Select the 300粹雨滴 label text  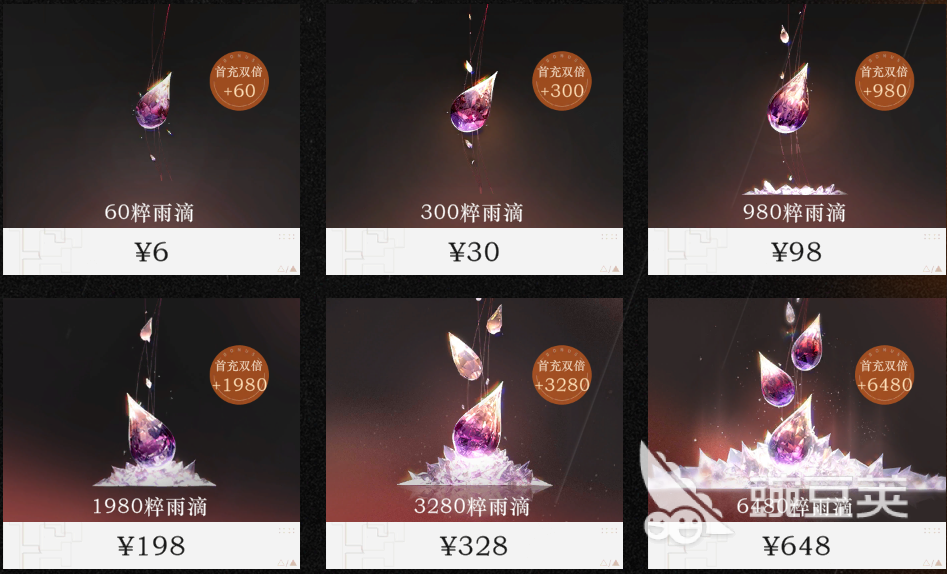pyautogui.click(x=472, y=212)
